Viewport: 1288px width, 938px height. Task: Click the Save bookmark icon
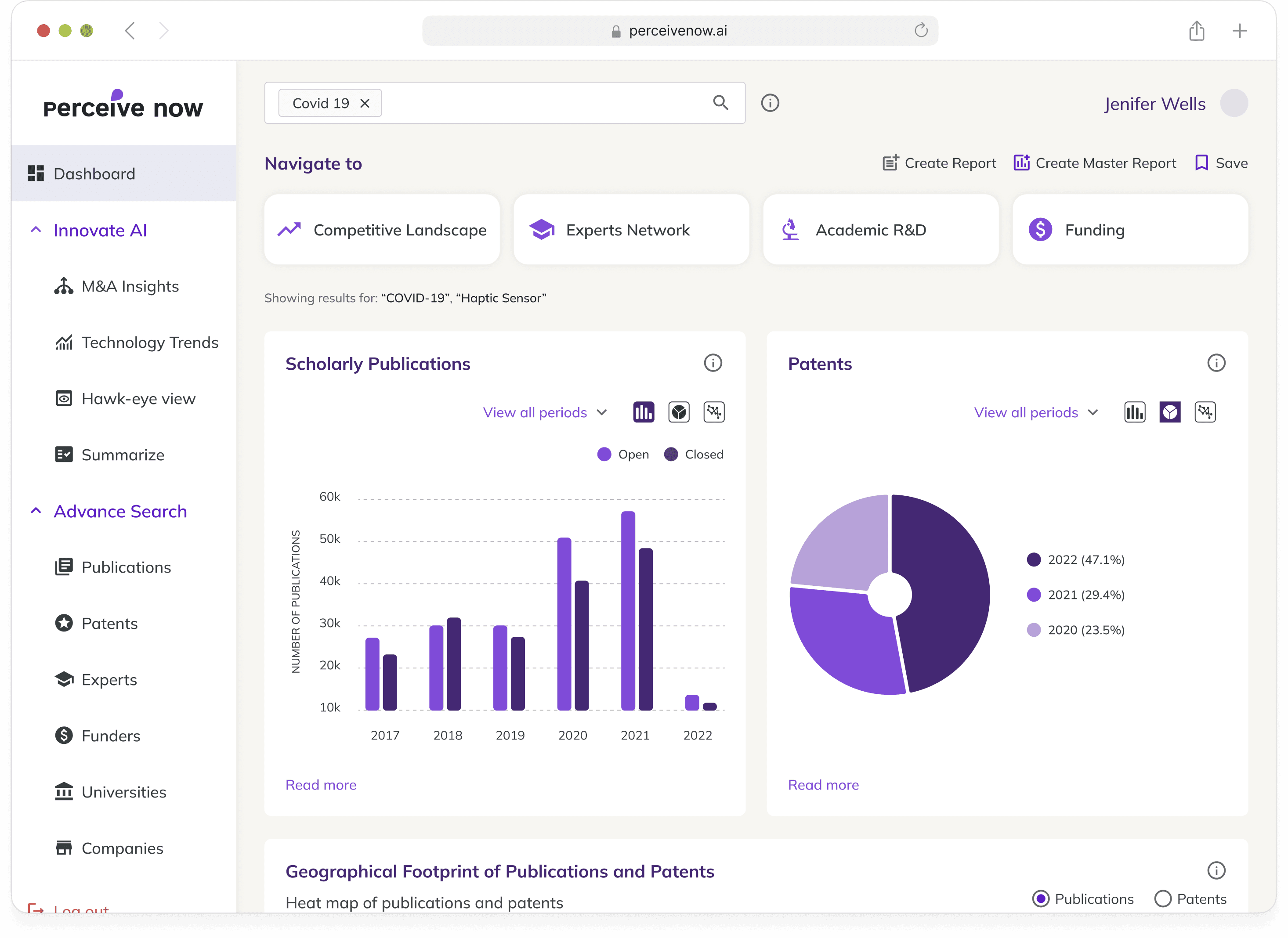click(x=1201, y=163)
